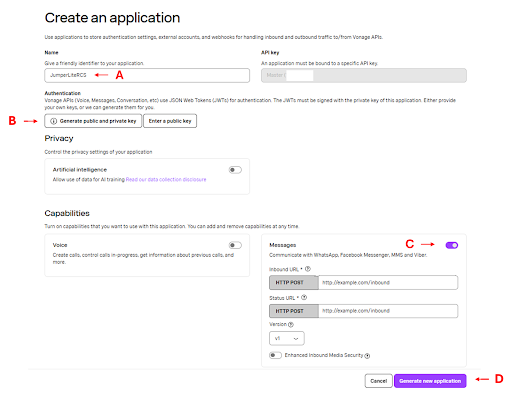512x395 pixels.
Task: Click HTTP POST selector for Status URL
Action: click(x=294, y=311)
